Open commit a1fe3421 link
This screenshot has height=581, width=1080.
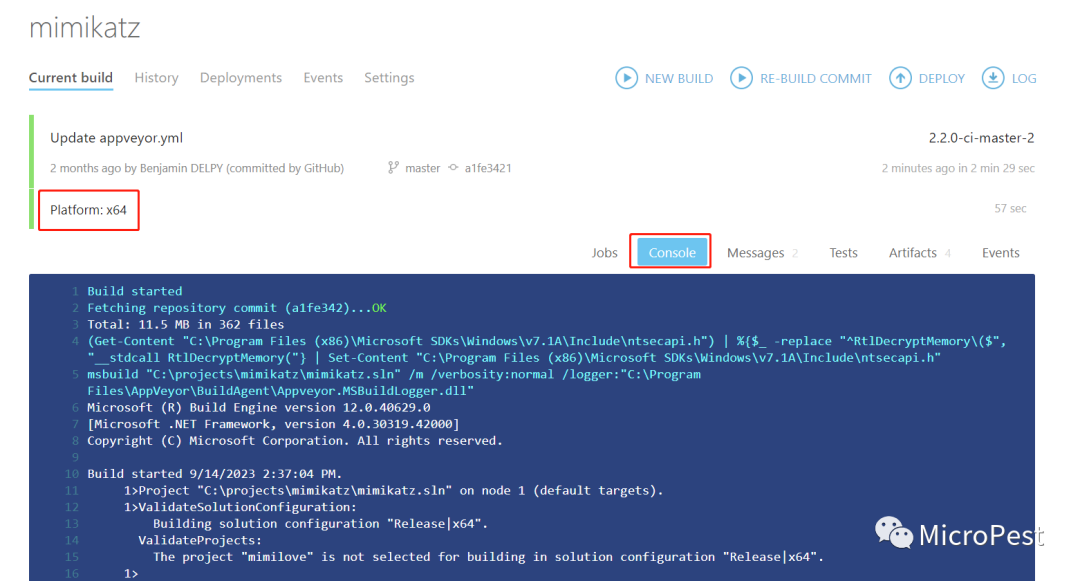(488, 168)
